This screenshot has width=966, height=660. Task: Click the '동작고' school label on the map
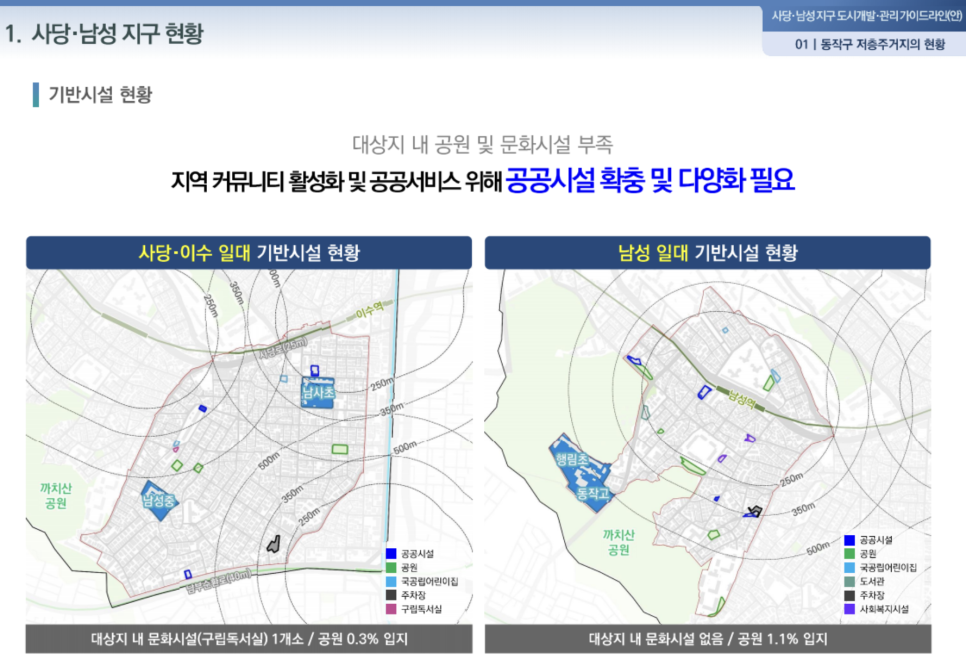pyautogui.click(x=593, y=493)
